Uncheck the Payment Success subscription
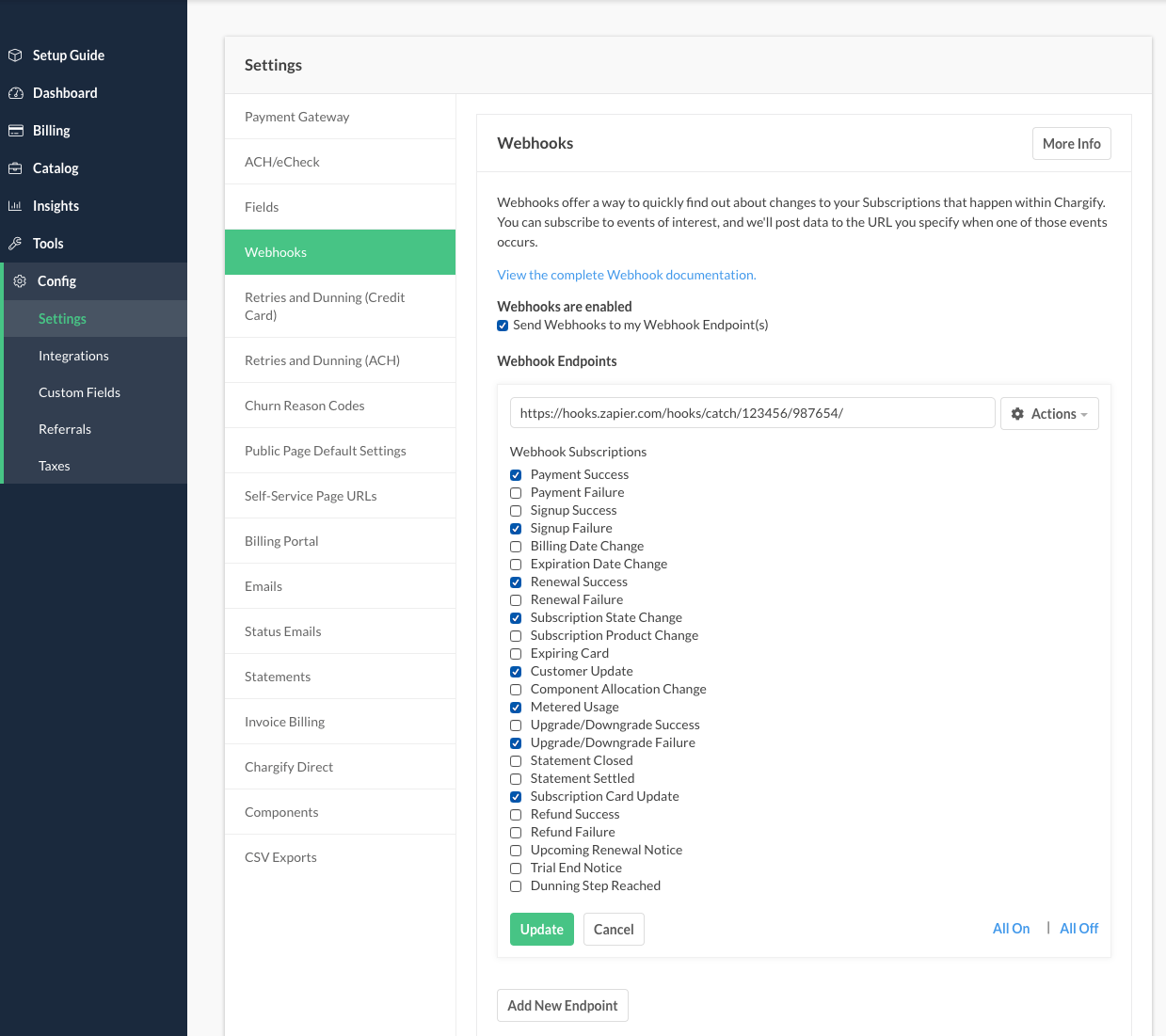This screenshot has height=1036, width=1166. [516, 475]
